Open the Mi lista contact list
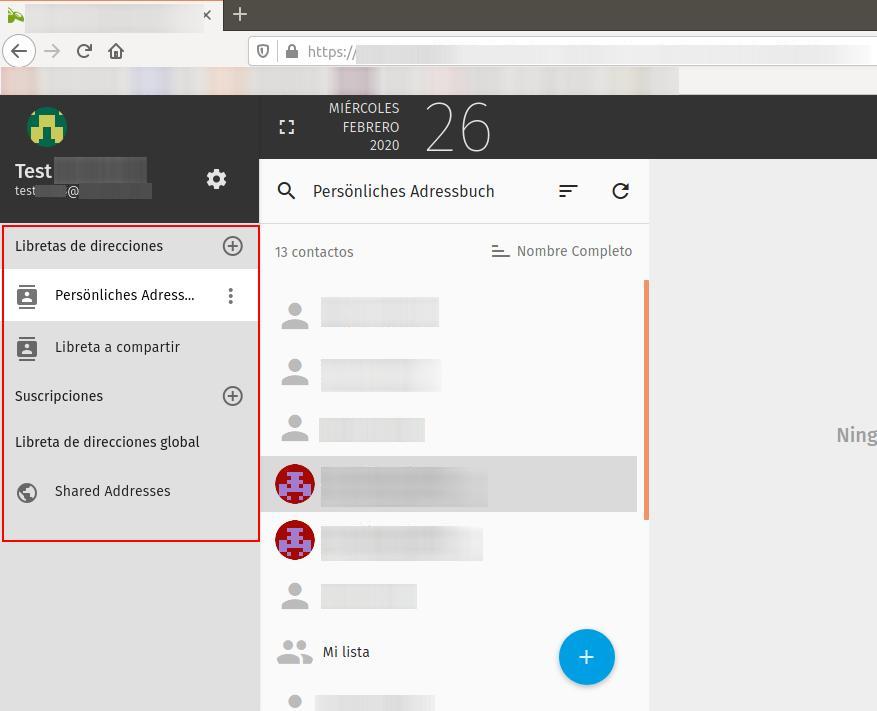This screenshot has width=877, height=711. (346, 652)
